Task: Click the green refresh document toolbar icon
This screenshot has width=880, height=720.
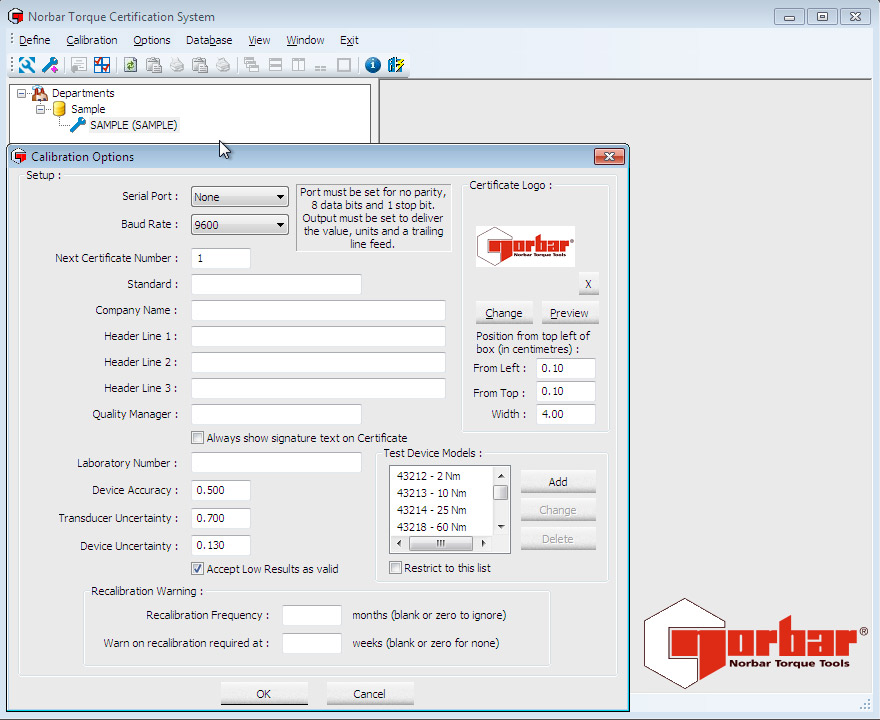Action: pos(131,65)
